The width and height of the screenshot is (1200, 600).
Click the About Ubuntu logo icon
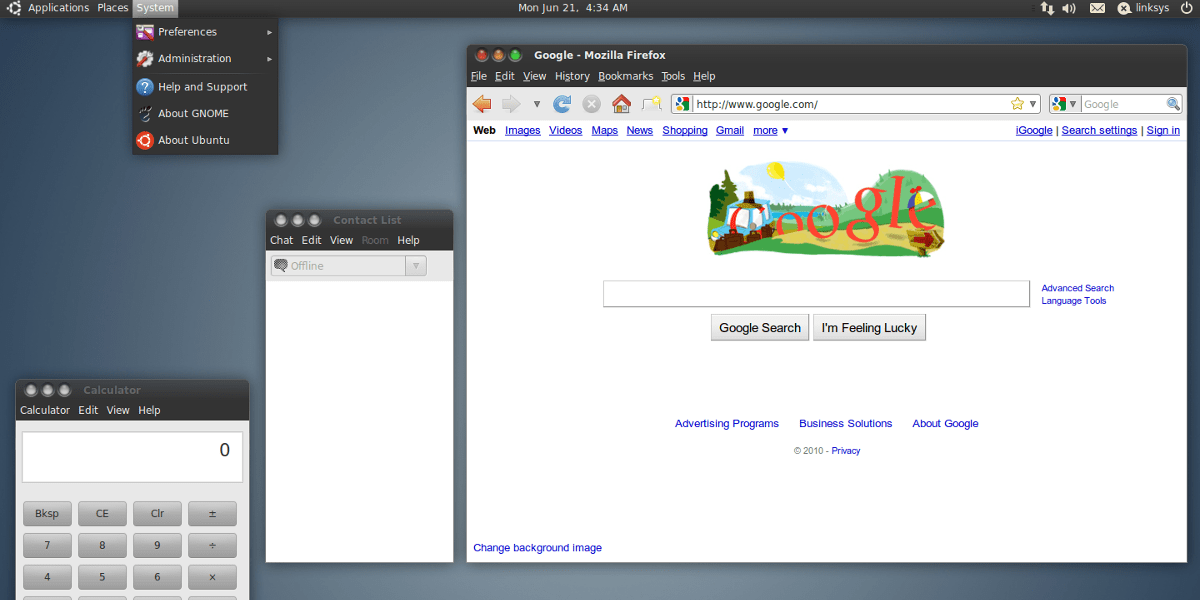tap(145, 141)
